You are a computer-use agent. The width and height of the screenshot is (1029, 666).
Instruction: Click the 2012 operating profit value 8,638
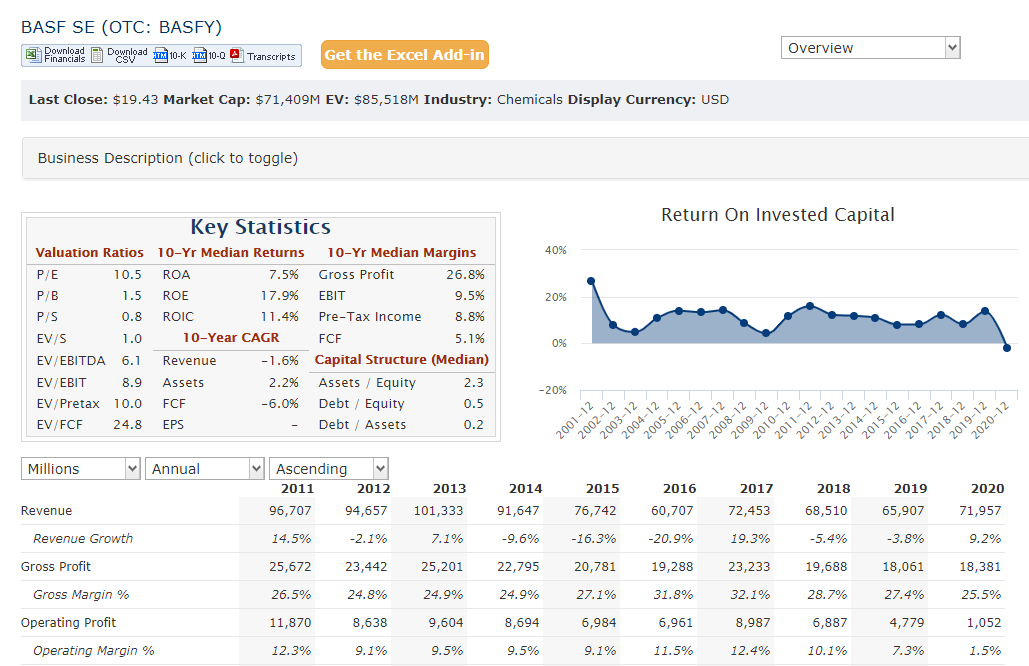coord(370,622)
